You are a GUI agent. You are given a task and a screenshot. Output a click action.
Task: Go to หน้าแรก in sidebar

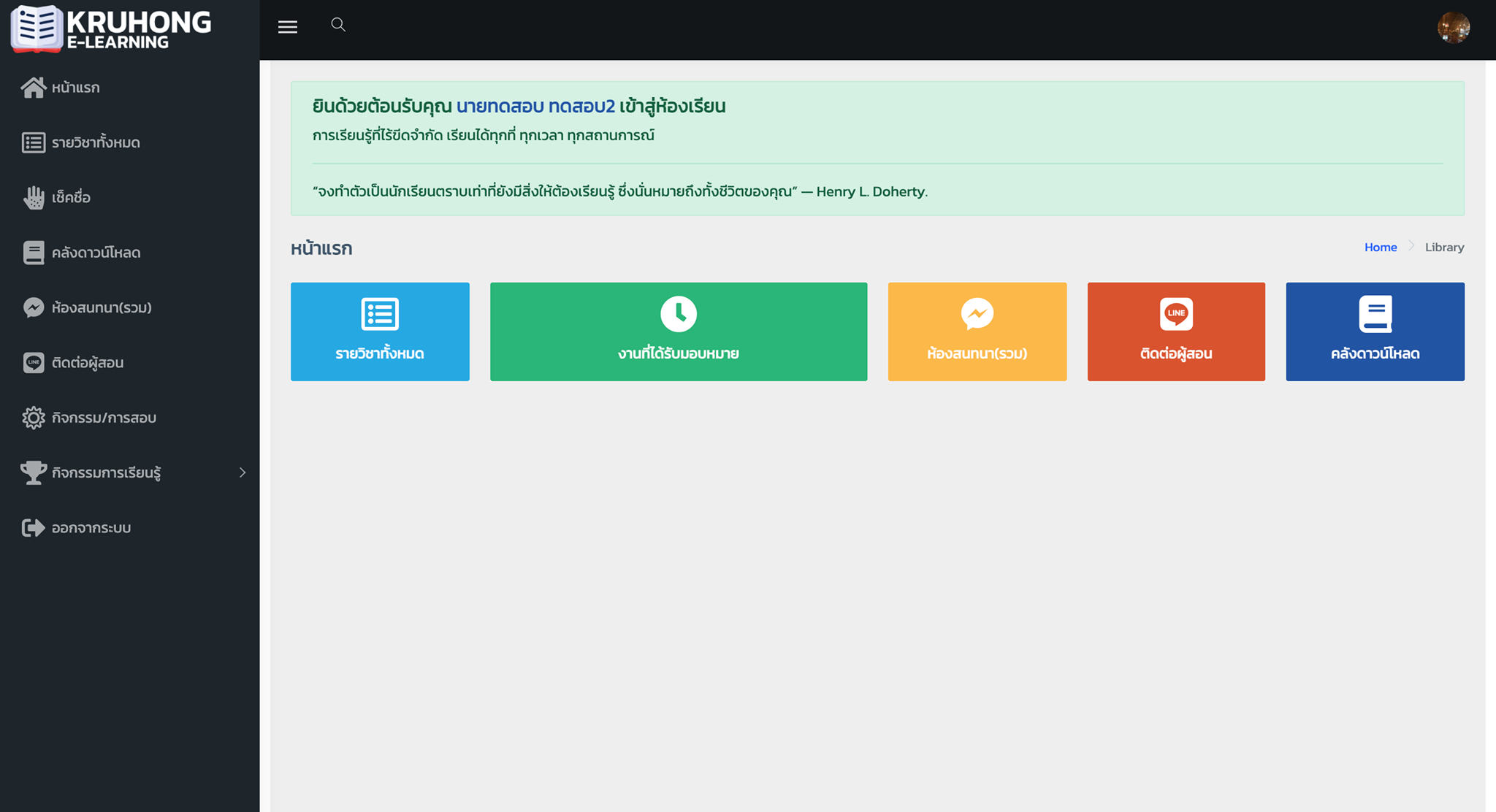pos(75,88)
